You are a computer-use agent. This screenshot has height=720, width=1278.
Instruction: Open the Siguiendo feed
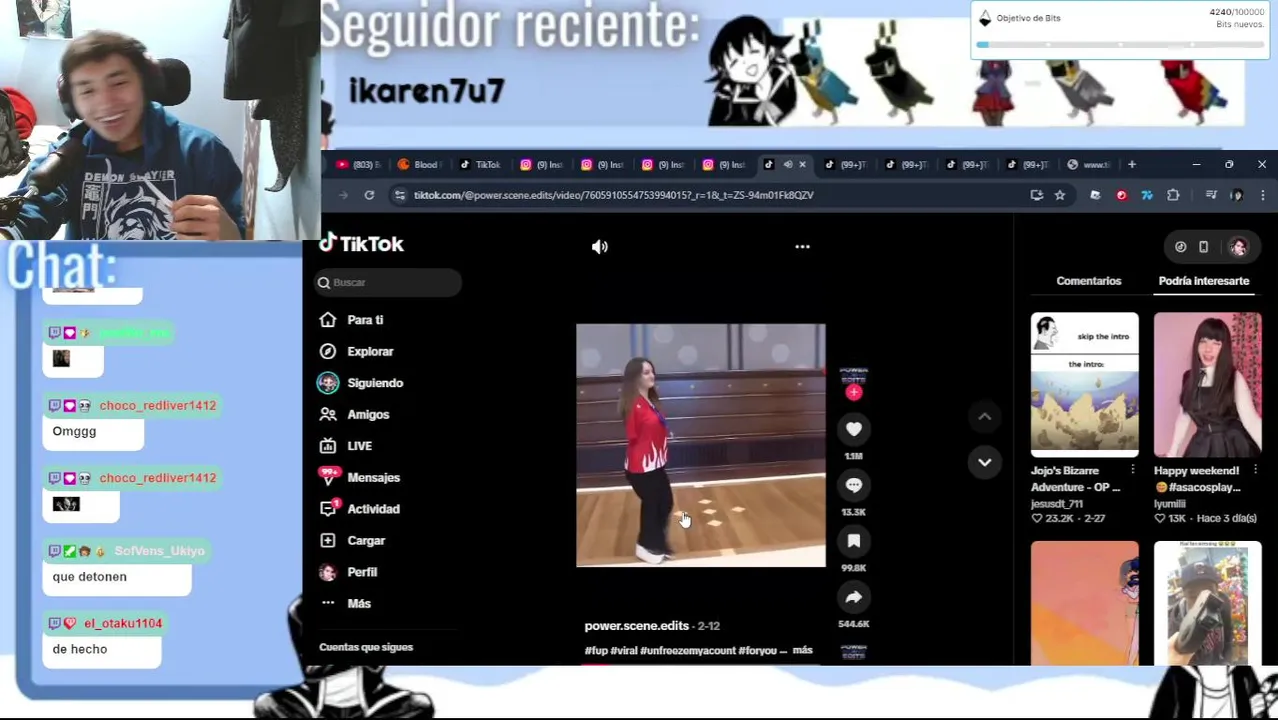click(x=375, y=383)
